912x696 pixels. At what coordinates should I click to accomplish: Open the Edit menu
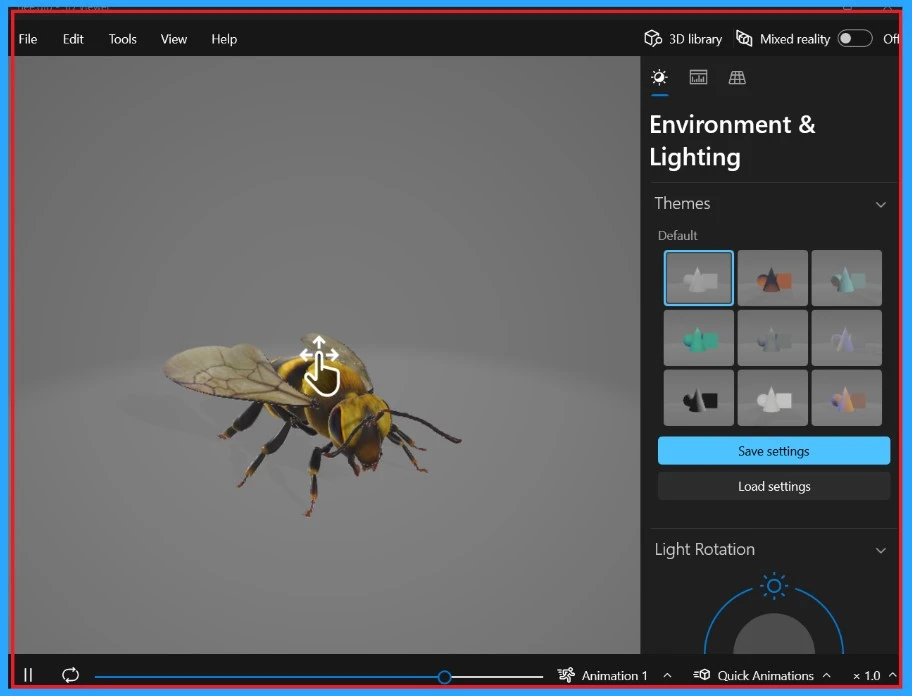[73, 39]
